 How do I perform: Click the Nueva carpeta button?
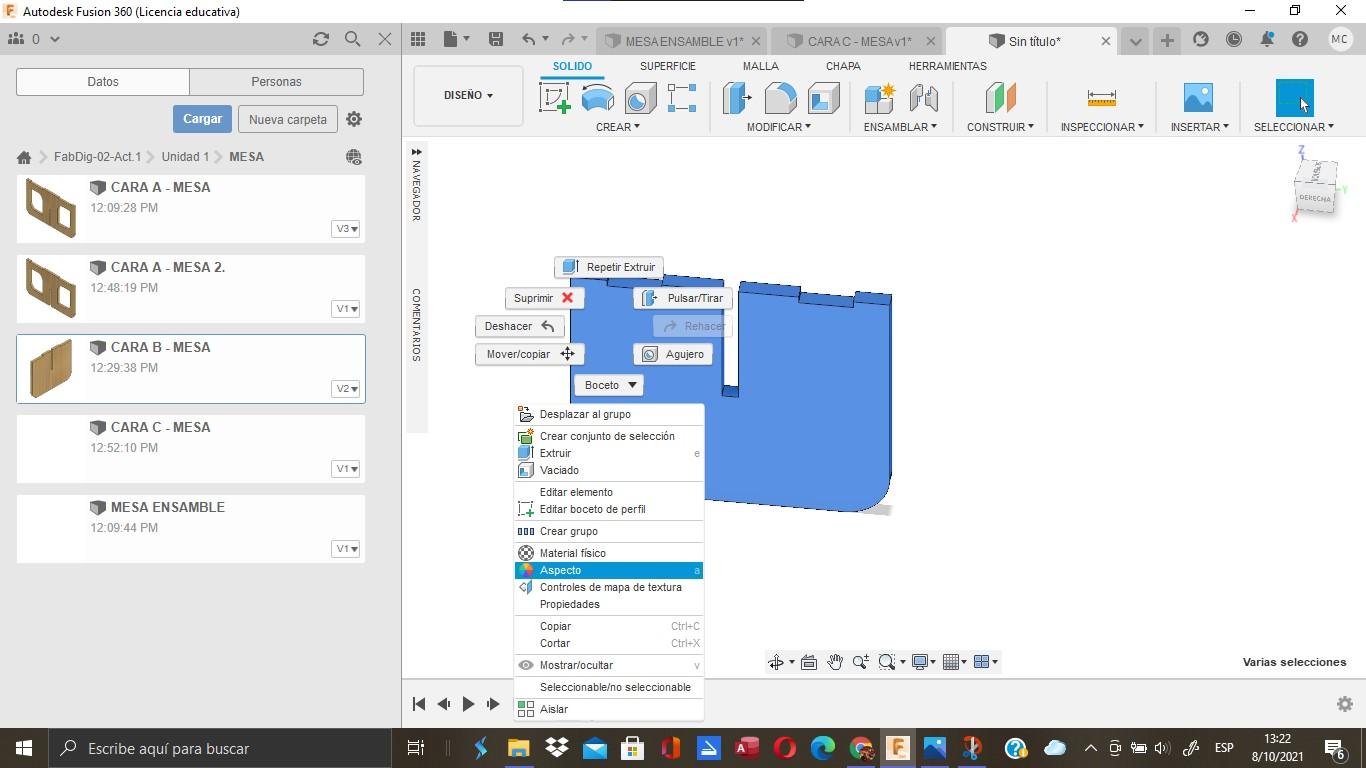click(288, 119)
